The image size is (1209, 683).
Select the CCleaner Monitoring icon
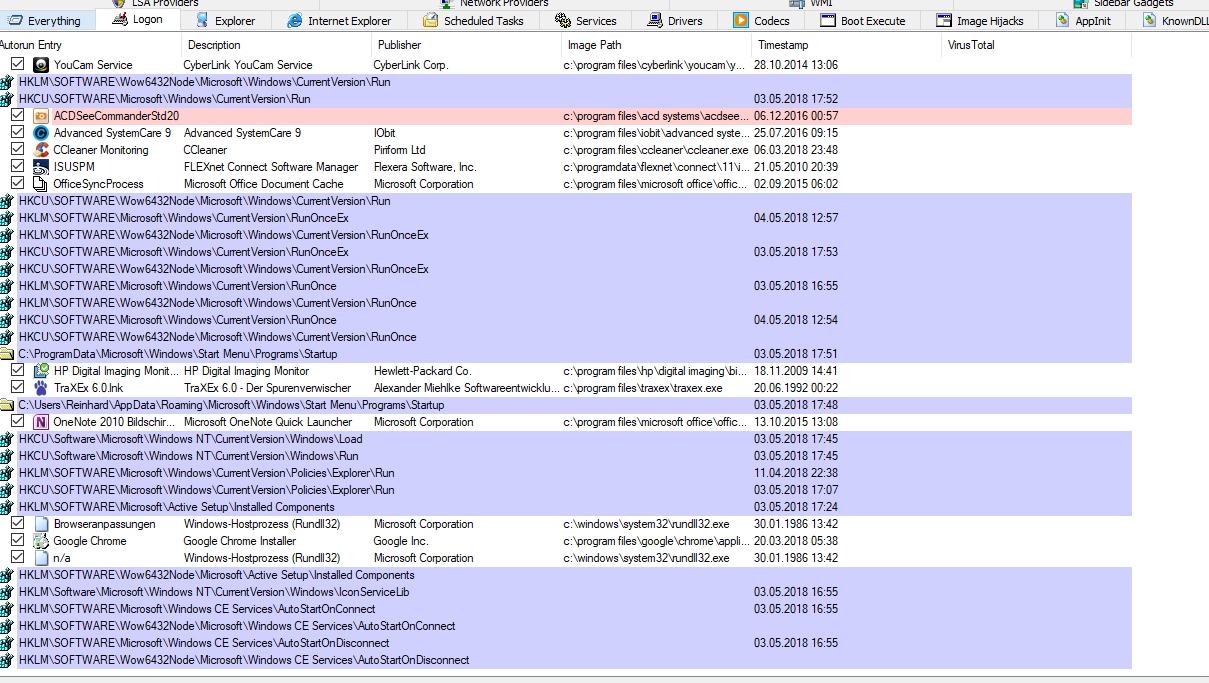(41, 150)
